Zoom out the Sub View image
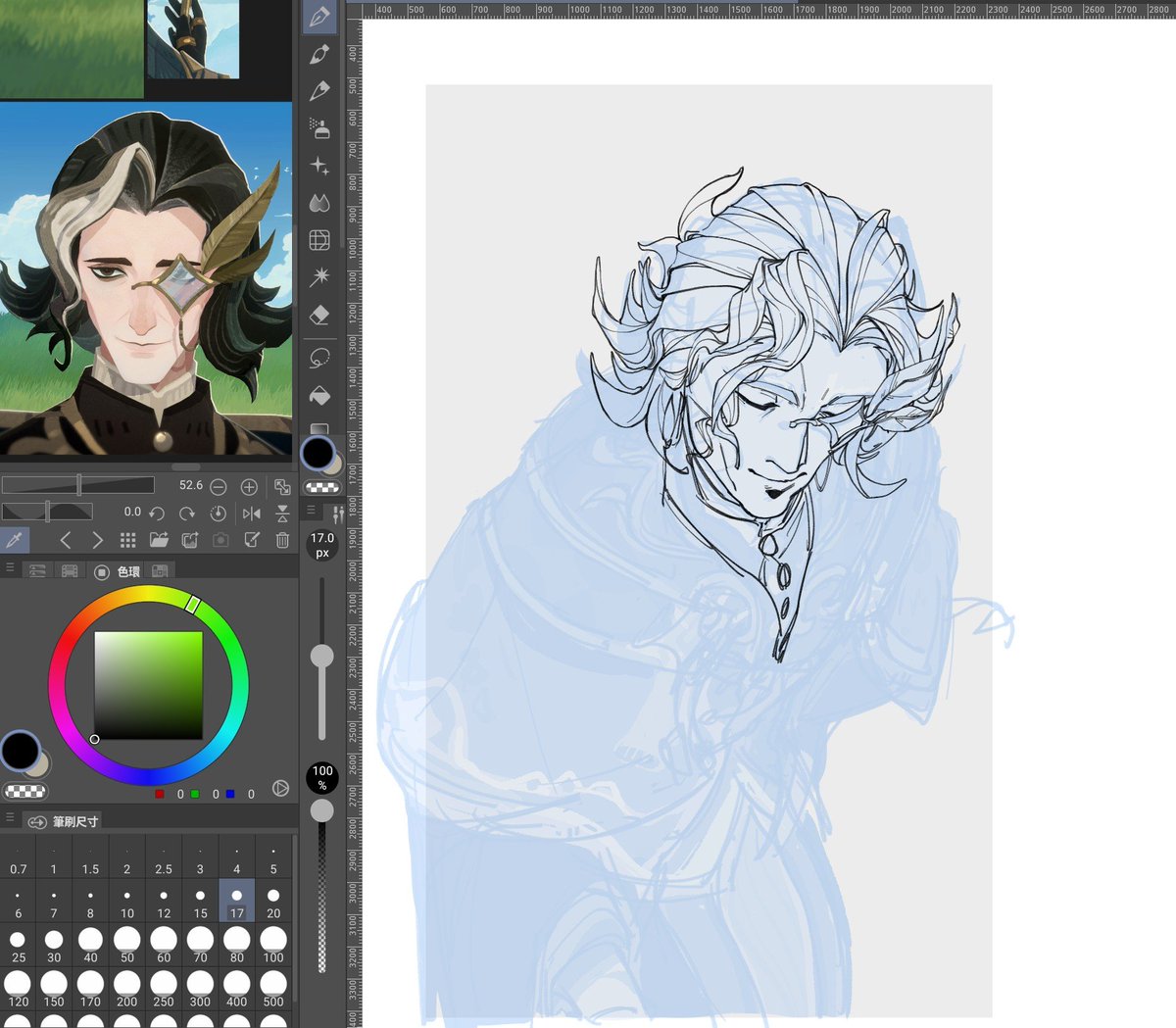This screenshot has width=1176, height=1028. (x=219, y=487)
